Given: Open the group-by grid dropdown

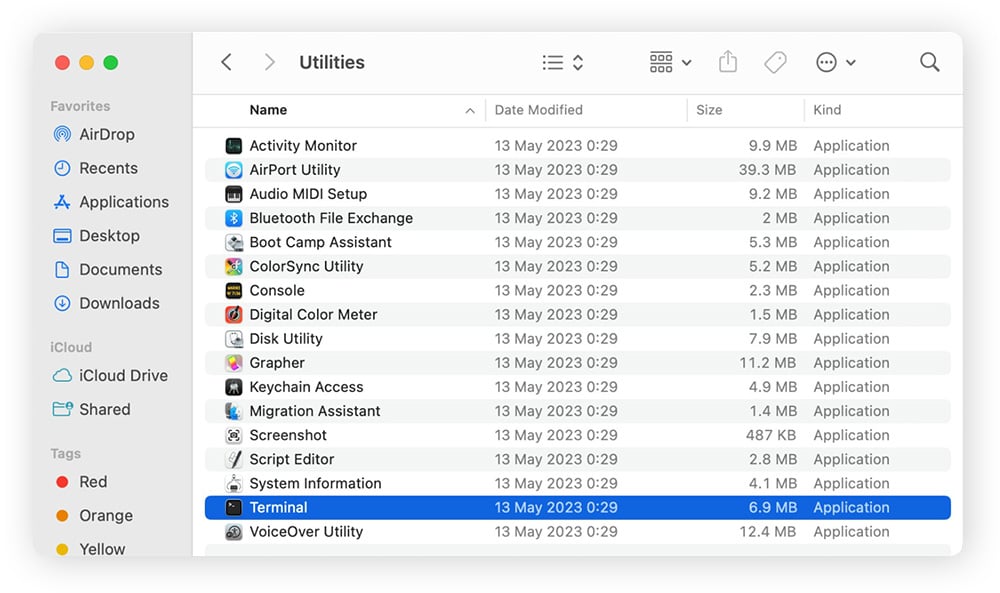Looking at the screenshot, I should (670, 62).
